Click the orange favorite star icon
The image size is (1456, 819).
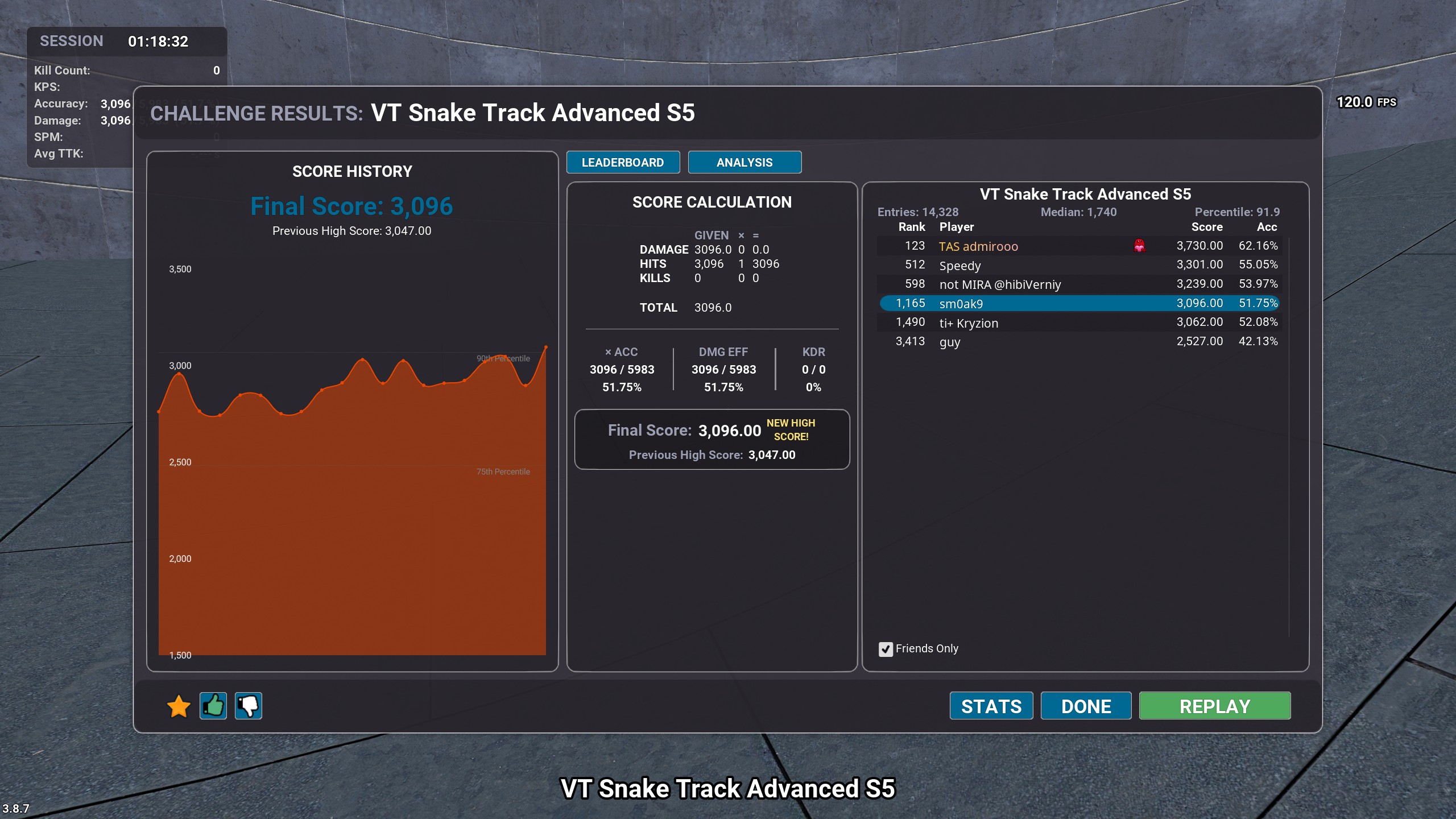pyautogui.click(x=179, y=706)
